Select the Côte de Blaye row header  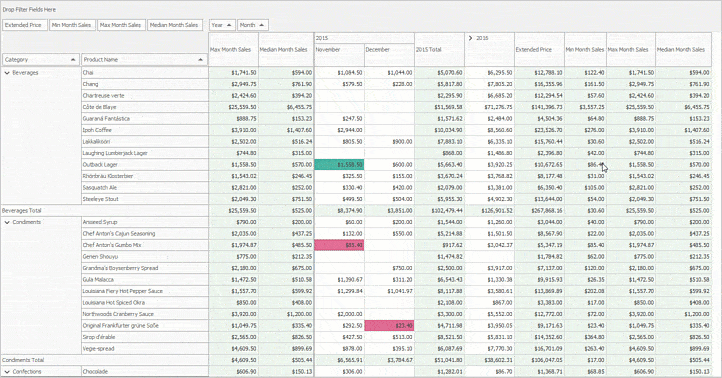pos(145,107)
